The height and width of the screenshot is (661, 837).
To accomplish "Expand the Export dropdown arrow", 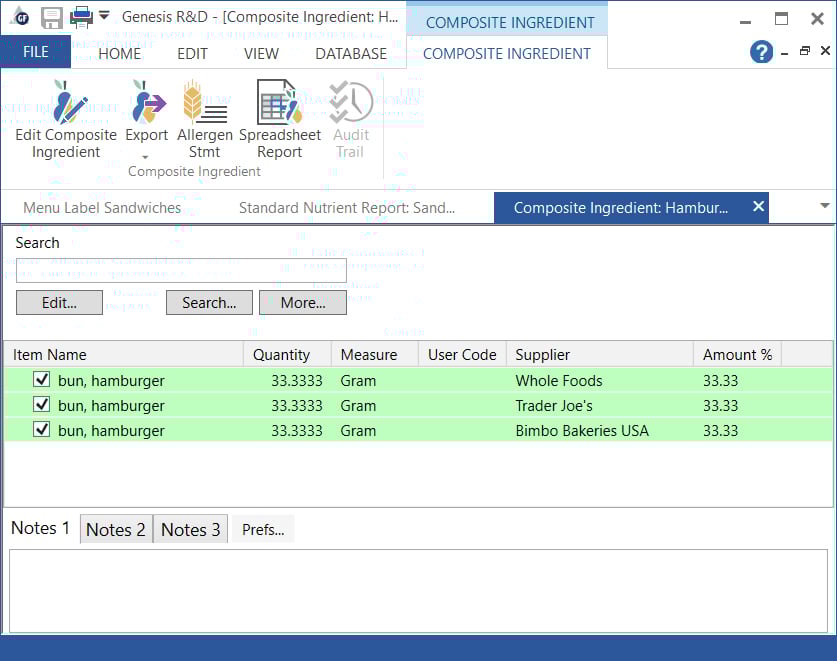I will pos(146,157).
